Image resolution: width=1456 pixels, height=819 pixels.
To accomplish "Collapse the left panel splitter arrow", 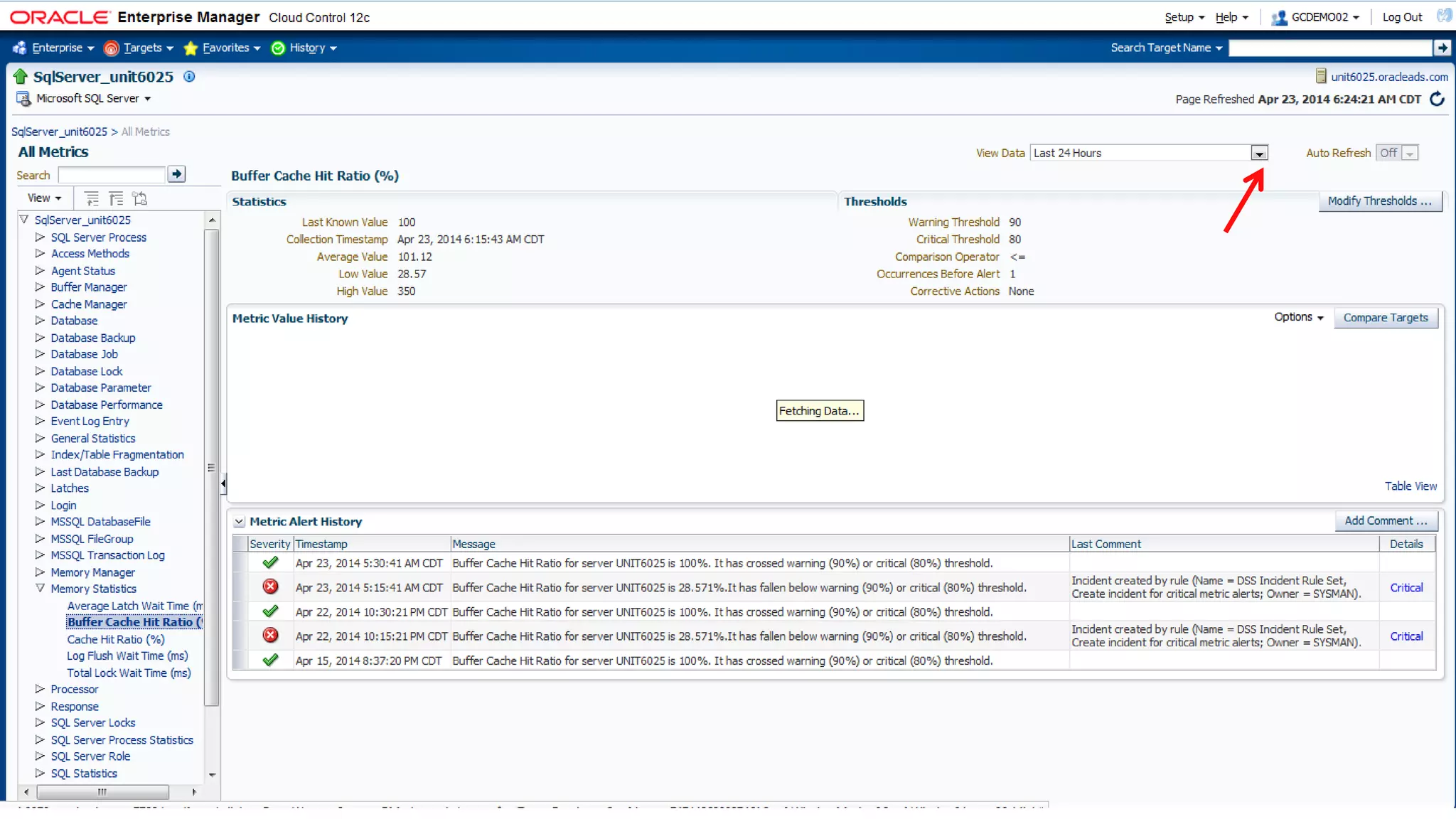I will point(223,484).
